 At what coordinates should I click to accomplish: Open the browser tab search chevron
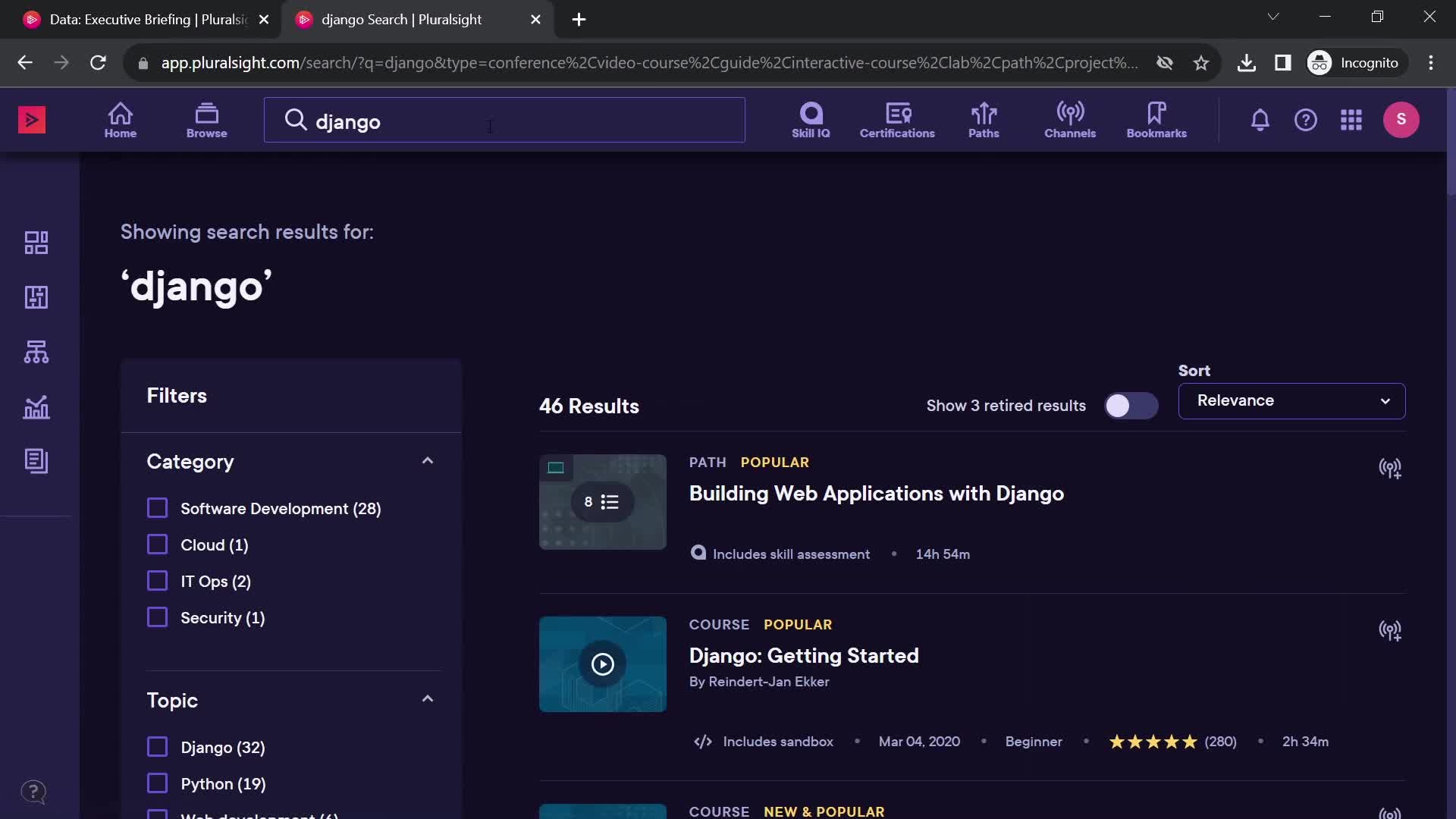point(1273,17)
